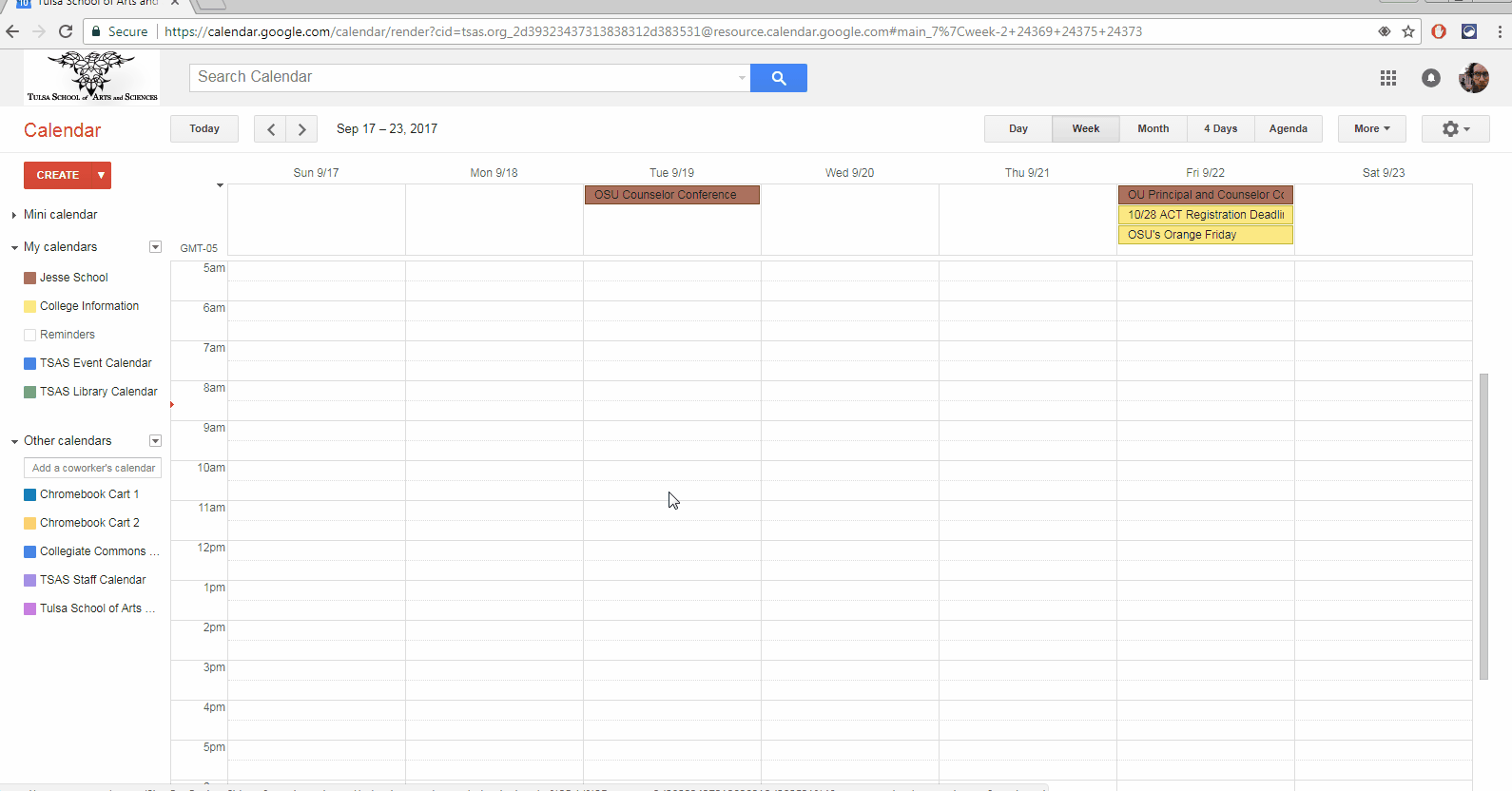Reload the page in browser
1512x791 pixels.
66,31
